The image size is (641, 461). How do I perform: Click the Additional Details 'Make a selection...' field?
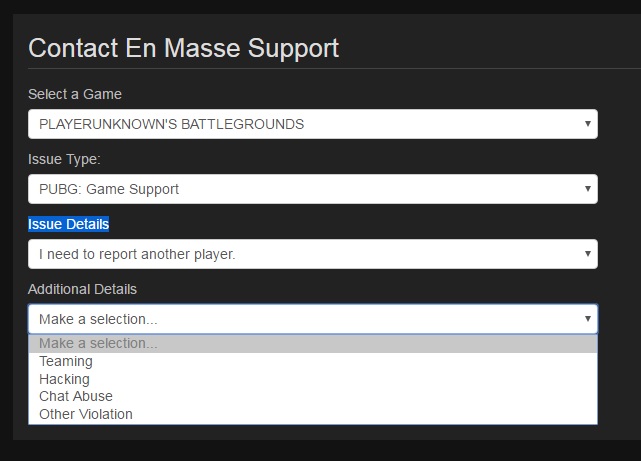[300, 319]
